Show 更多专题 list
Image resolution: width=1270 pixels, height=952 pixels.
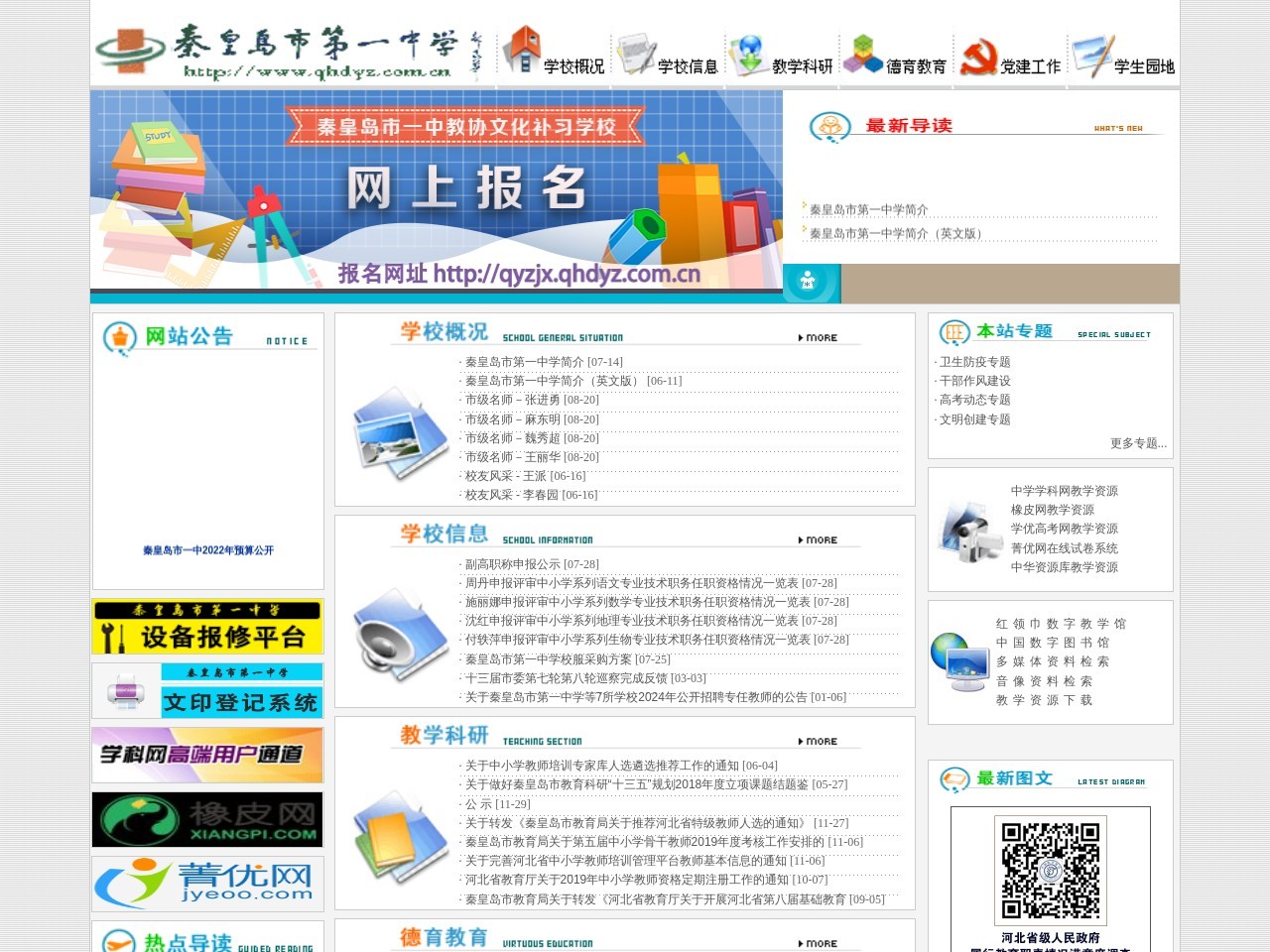coord(1138,443)
